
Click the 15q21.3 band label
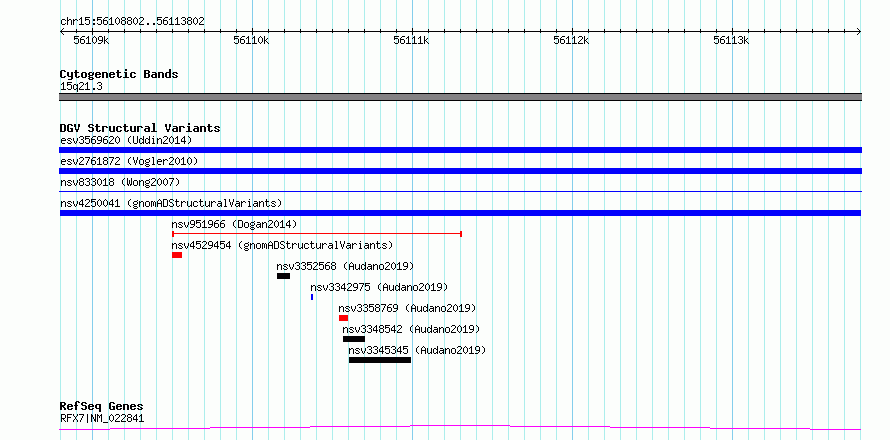[81, 87]
